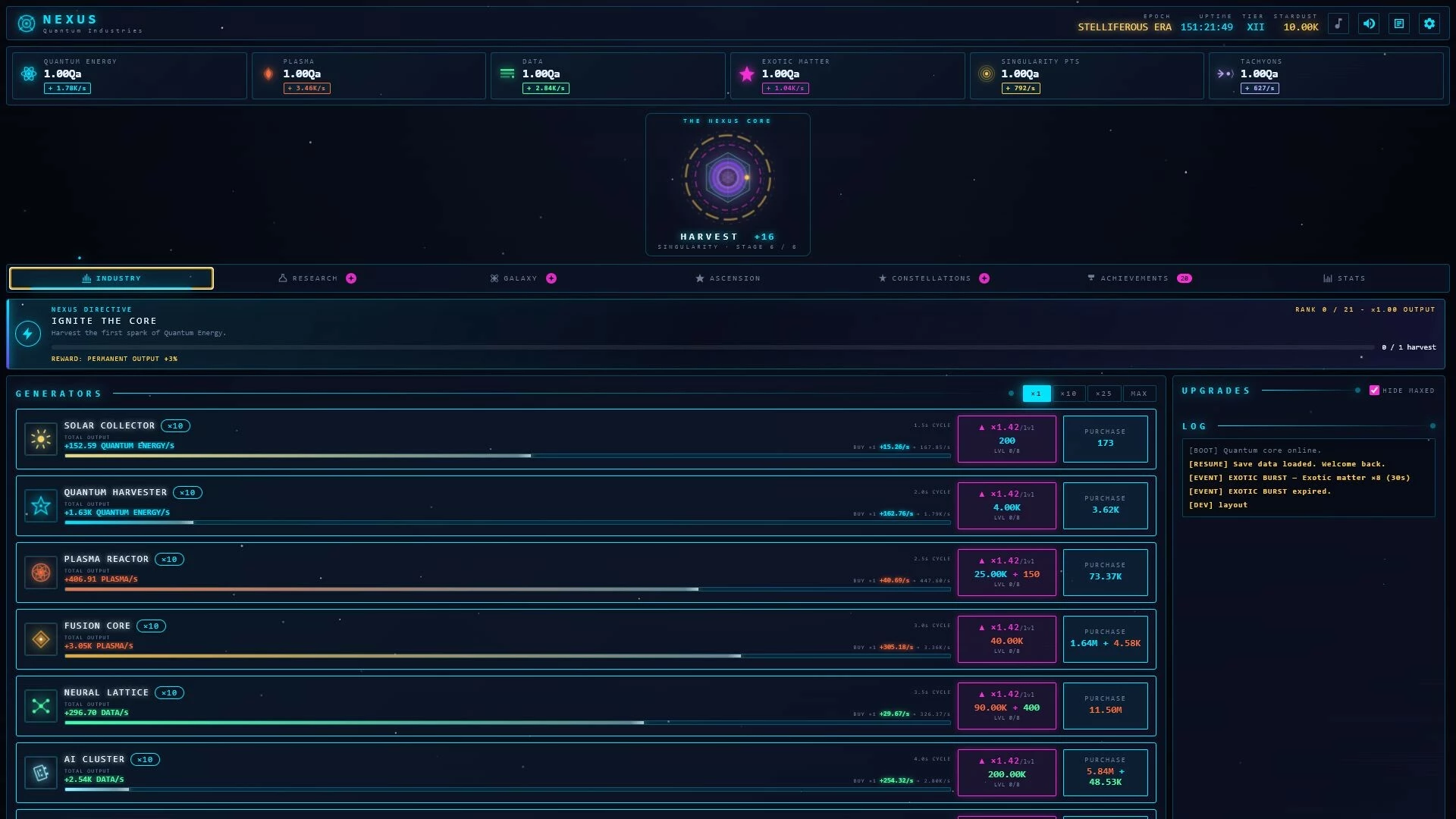
Task: Click the Neural Lattice network icon
Action: coord(41,706)
